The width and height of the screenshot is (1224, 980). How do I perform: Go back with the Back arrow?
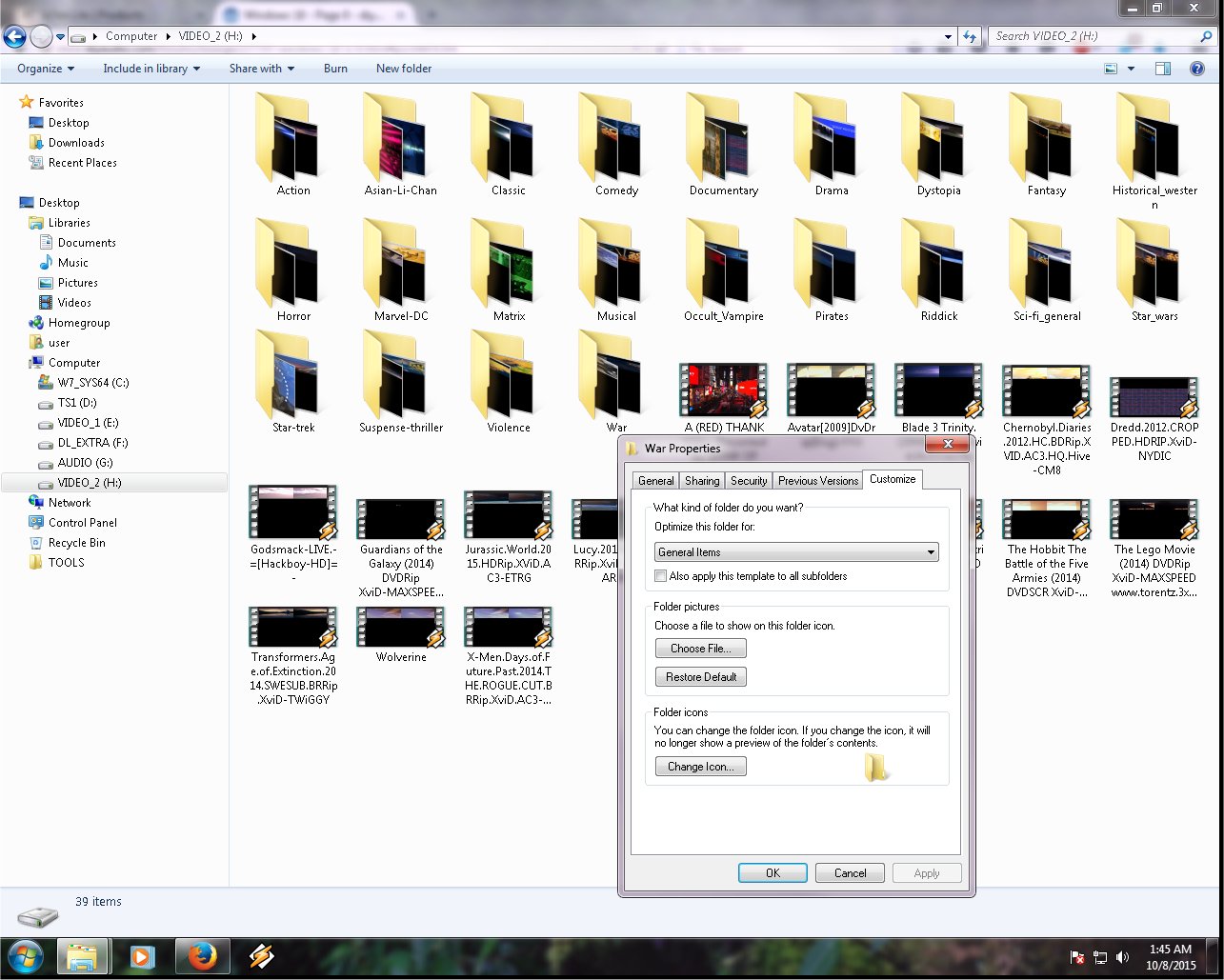tap(14, 37)
